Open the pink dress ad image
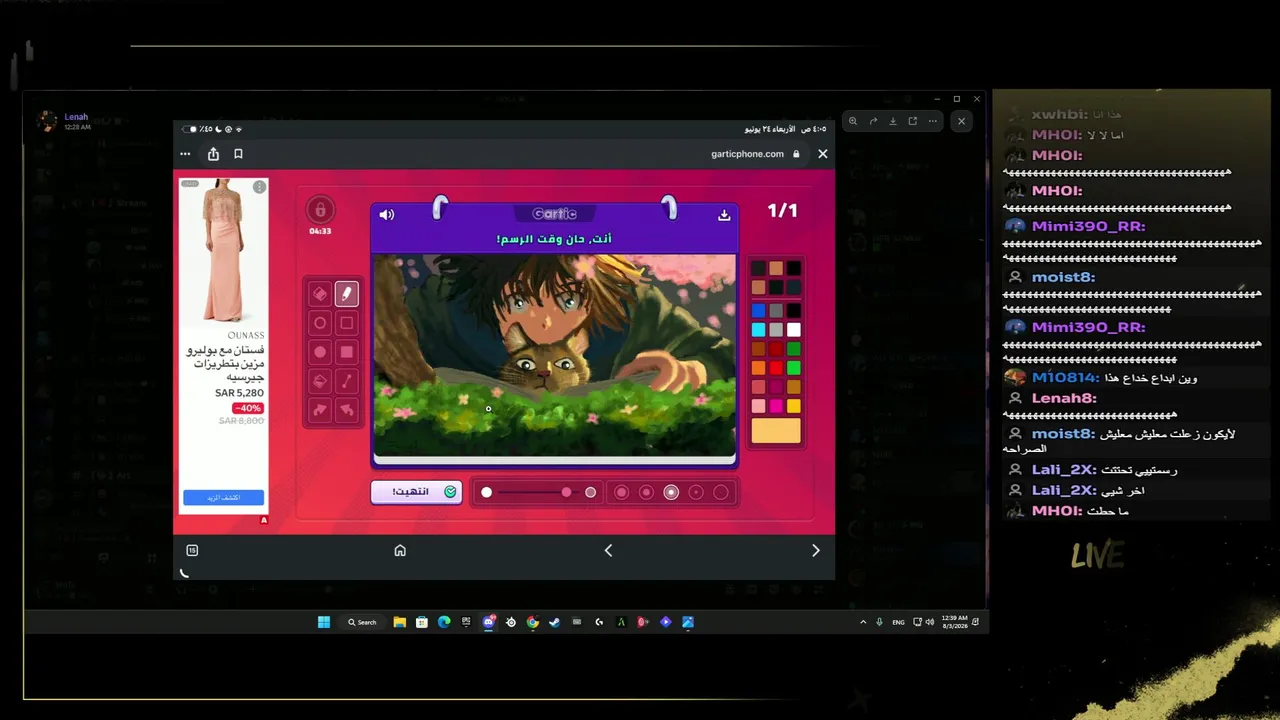This screenshot has height=720, width=1280. (223, 251)
